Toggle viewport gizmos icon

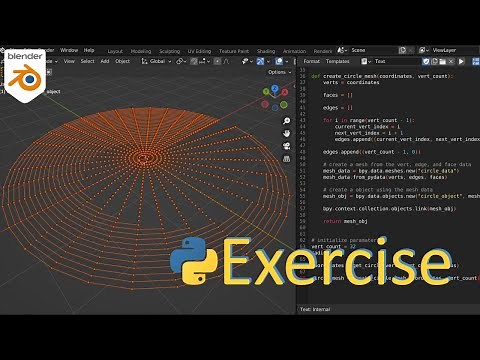click(x=260, y=61)
